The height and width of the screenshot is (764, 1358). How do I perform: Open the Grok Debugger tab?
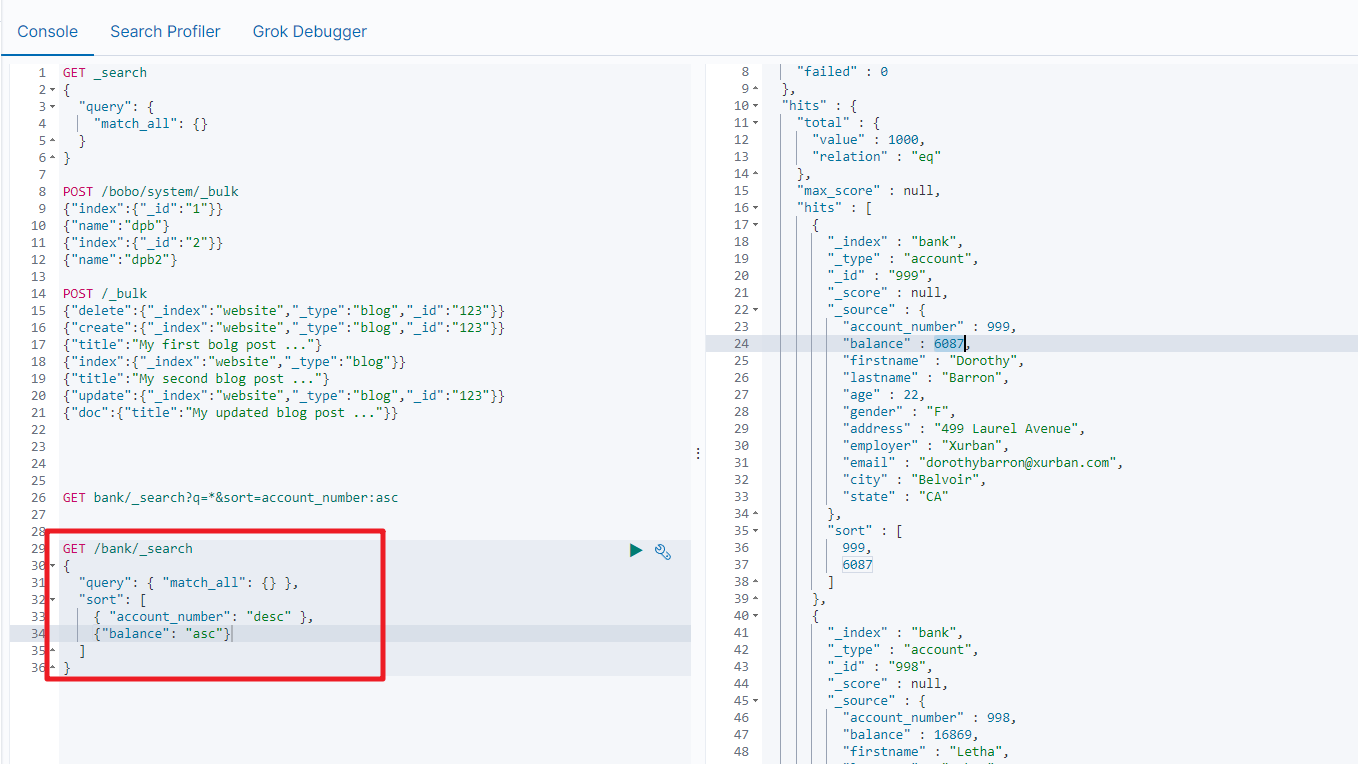click(x=309, y=31)
